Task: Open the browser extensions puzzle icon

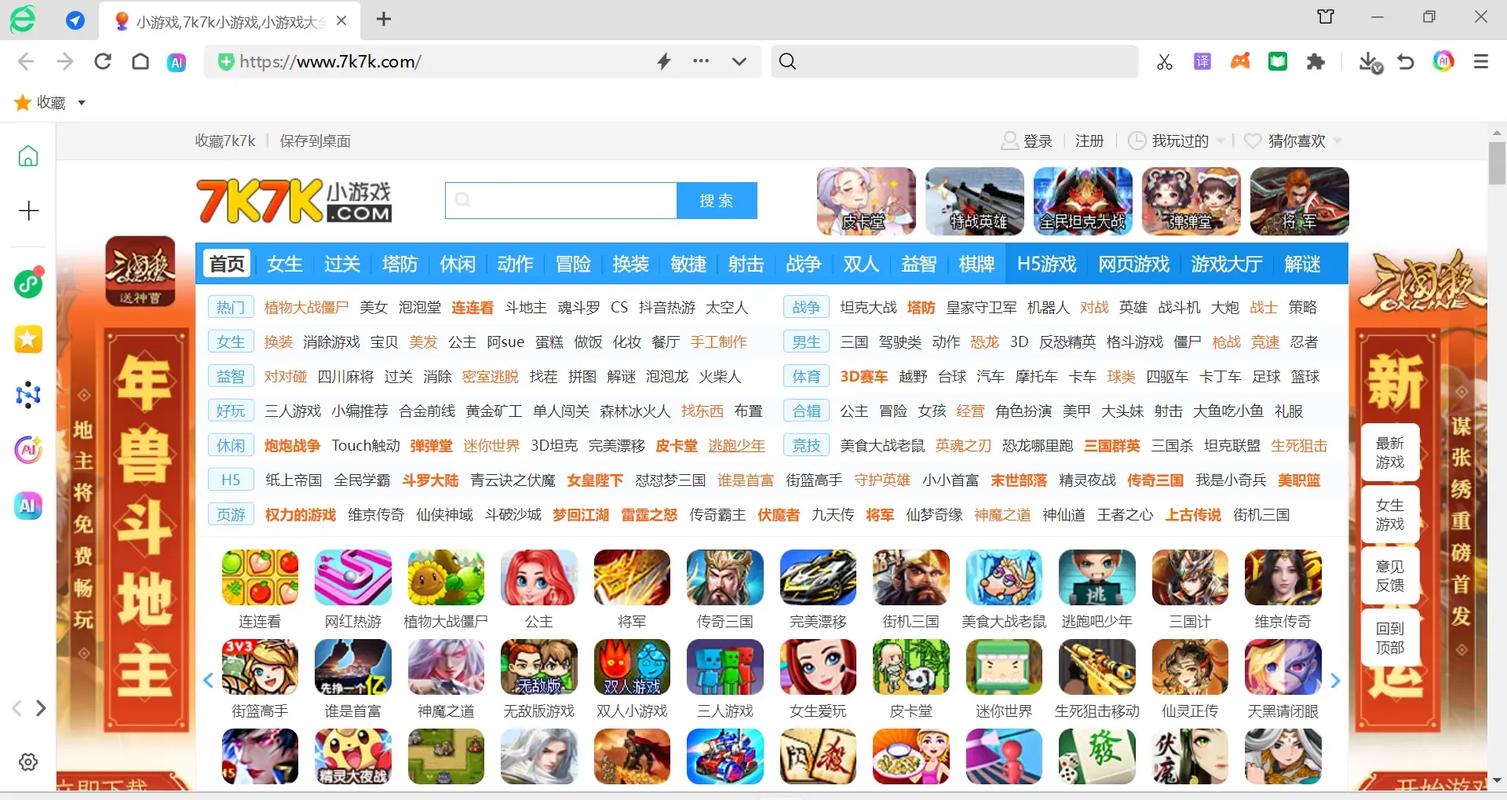Action: [x=1315, y=61]
